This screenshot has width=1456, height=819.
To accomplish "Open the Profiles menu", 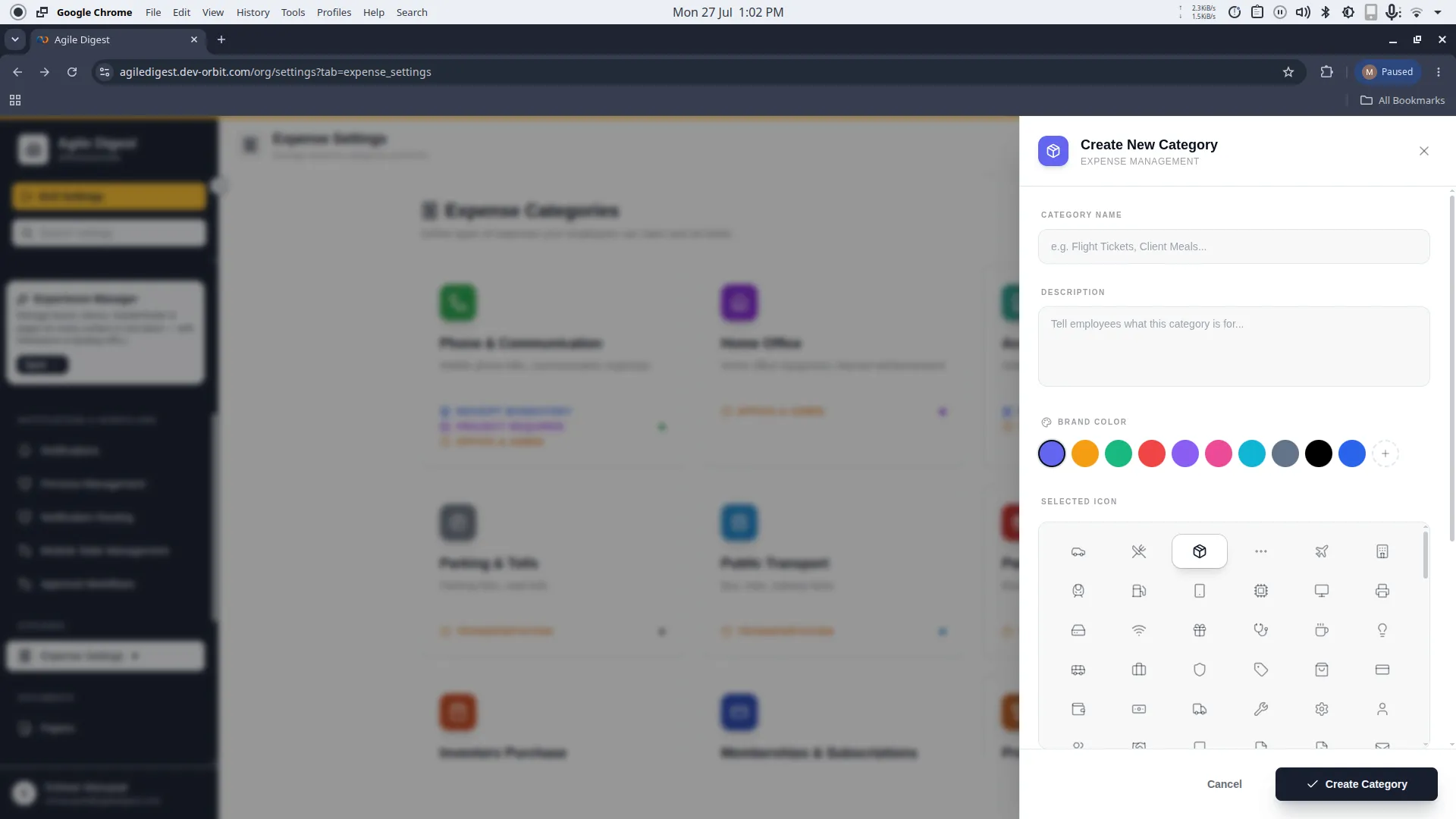I will coord(334,12).
